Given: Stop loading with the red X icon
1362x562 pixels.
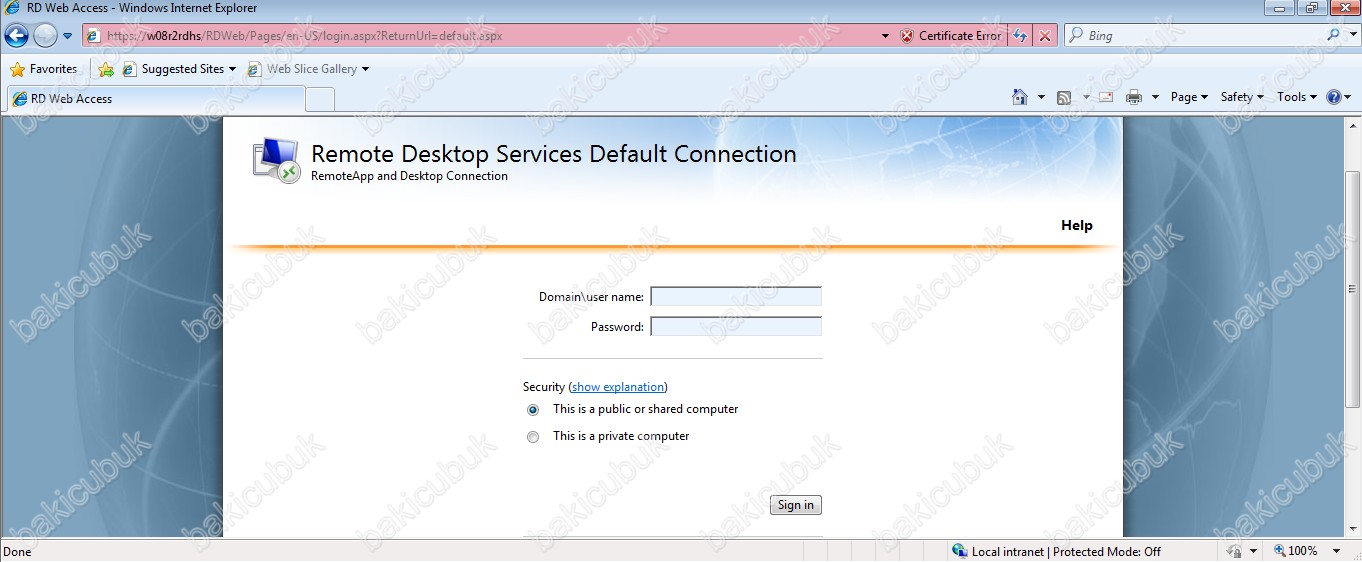Looking at the screenshot, I should [x=1045, y=36].
